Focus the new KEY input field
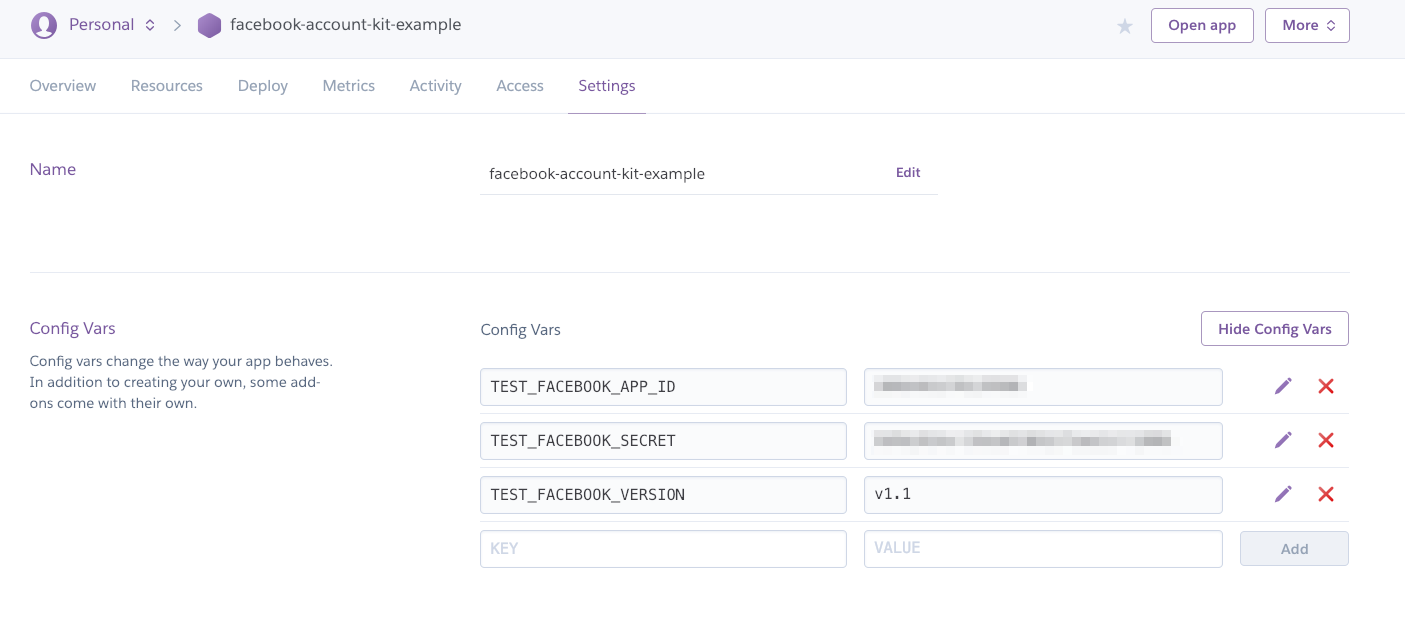 663,549
